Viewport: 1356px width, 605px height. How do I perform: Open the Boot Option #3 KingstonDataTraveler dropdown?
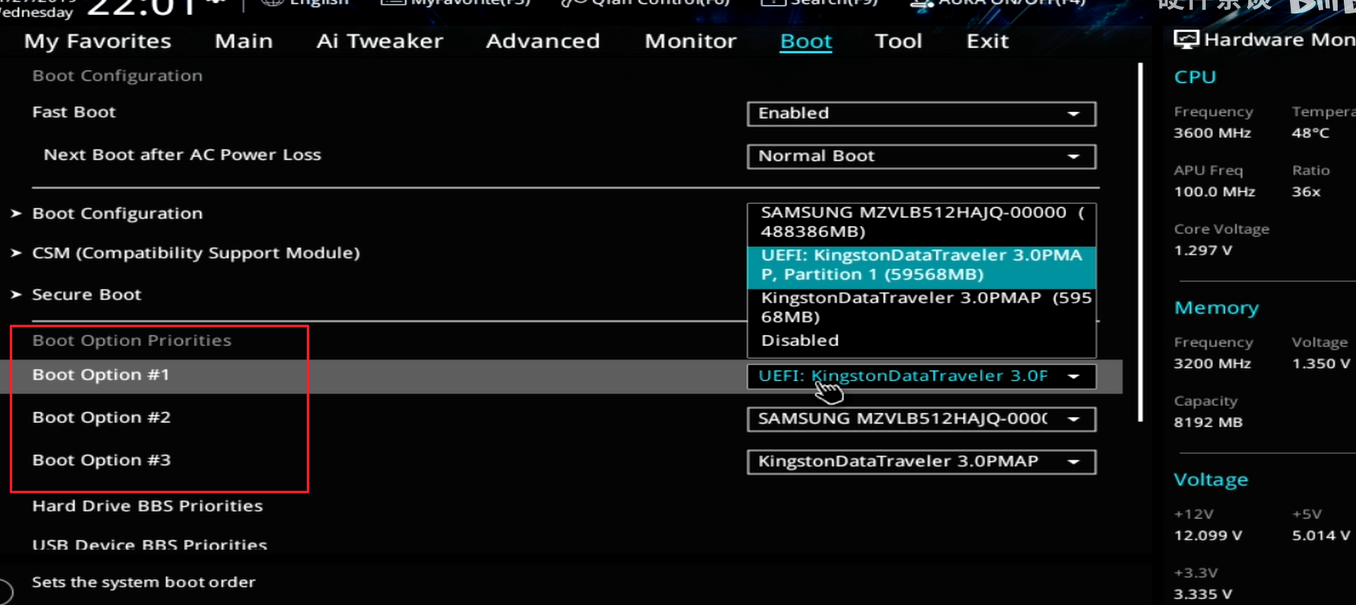tap(921, 462)
